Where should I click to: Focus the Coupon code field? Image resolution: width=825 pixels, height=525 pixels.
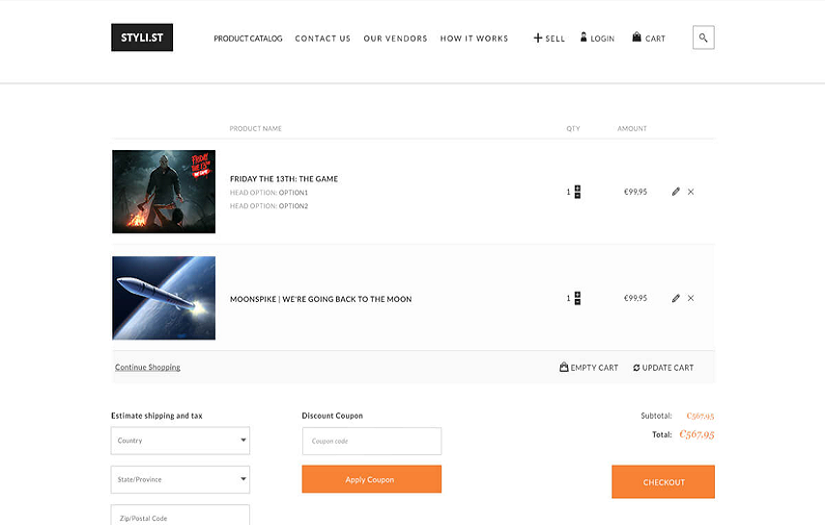point(371,441)
